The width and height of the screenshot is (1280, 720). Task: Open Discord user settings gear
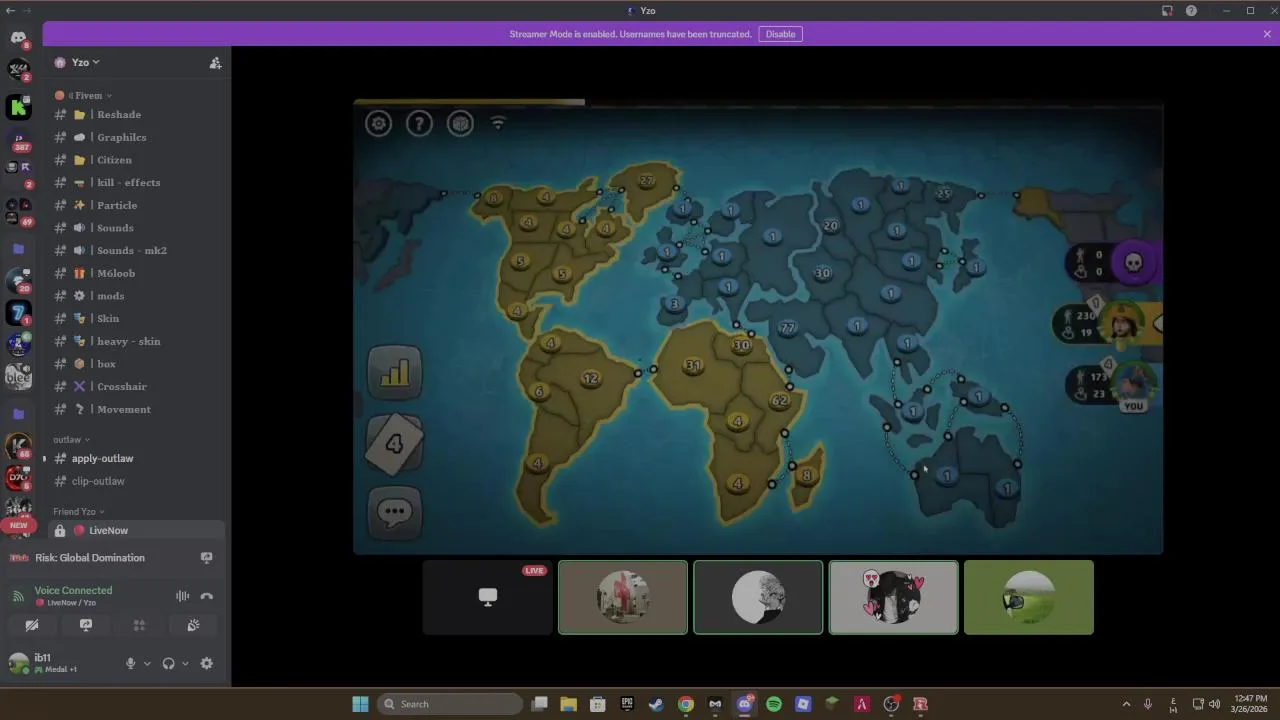coord(207,663)
